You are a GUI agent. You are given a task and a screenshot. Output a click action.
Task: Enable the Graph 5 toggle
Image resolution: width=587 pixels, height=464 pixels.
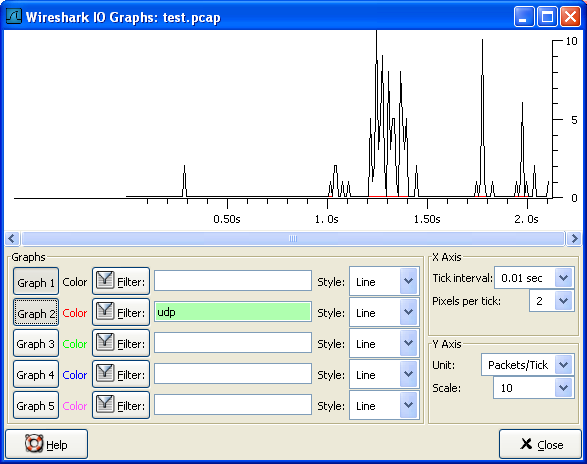point(36,406)
